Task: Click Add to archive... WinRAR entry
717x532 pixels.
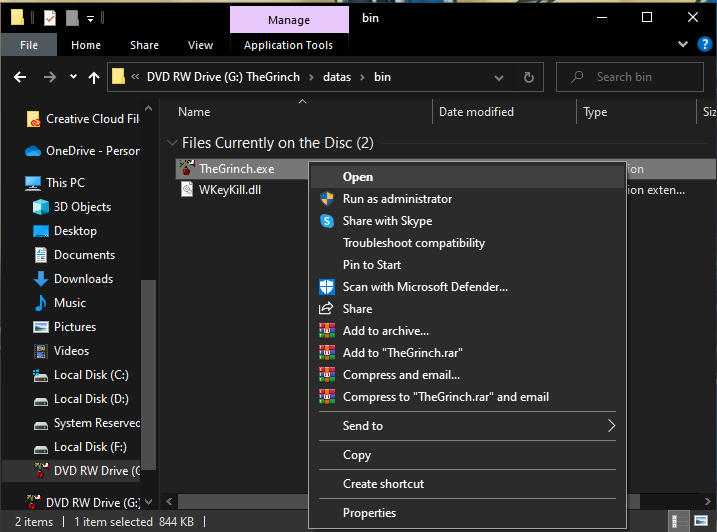Action: (x=467, y=331)
